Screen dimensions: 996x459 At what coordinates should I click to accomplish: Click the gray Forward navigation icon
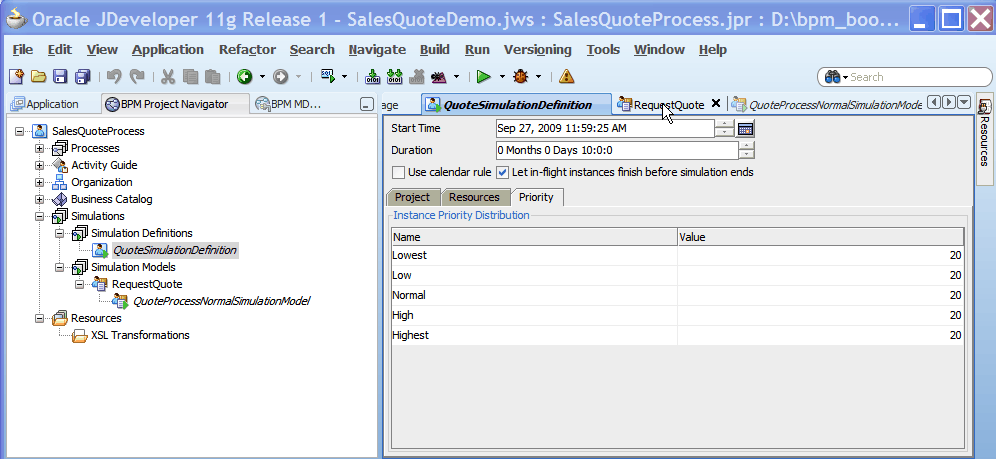coord(280,77)
